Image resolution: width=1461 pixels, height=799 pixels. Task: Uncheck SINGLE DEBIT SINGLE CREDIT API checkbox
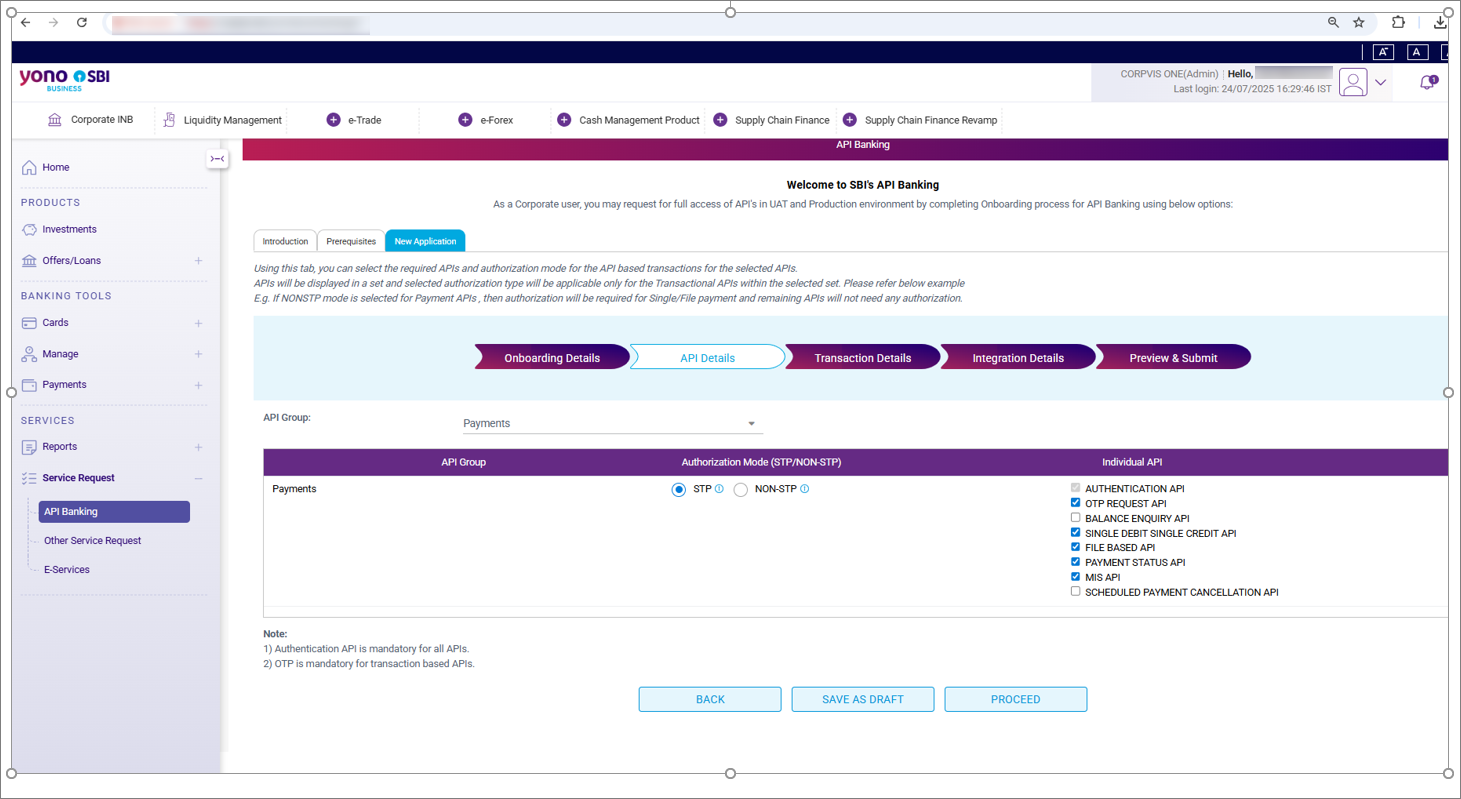[1076, 533]
